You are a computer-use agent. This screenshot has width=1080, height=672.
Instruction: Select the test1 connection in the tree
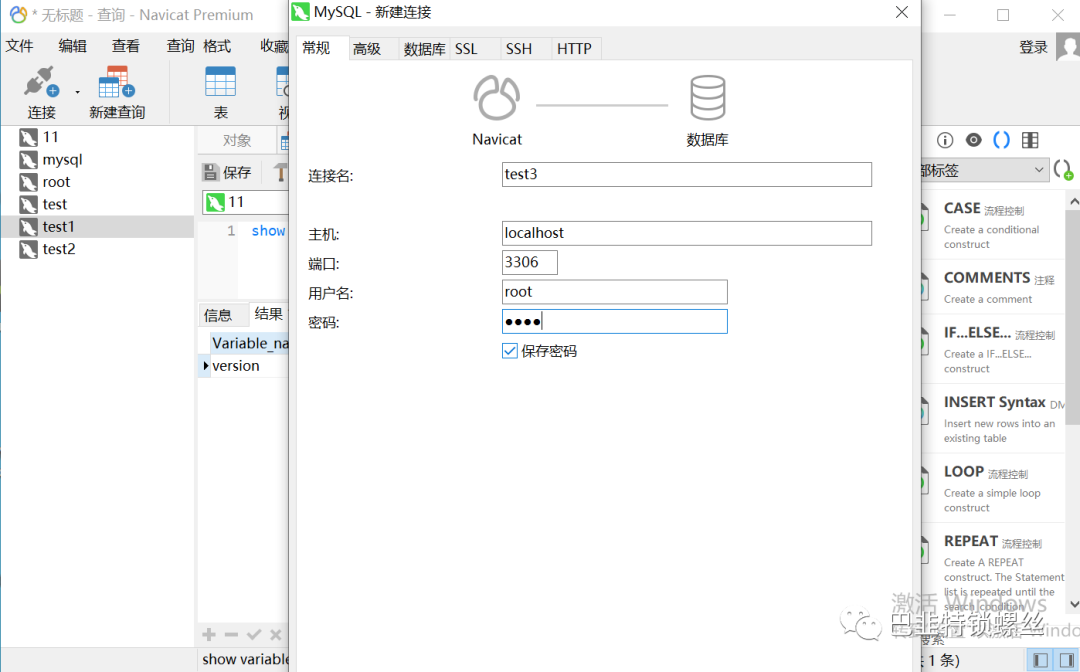(x=97, y=227)
